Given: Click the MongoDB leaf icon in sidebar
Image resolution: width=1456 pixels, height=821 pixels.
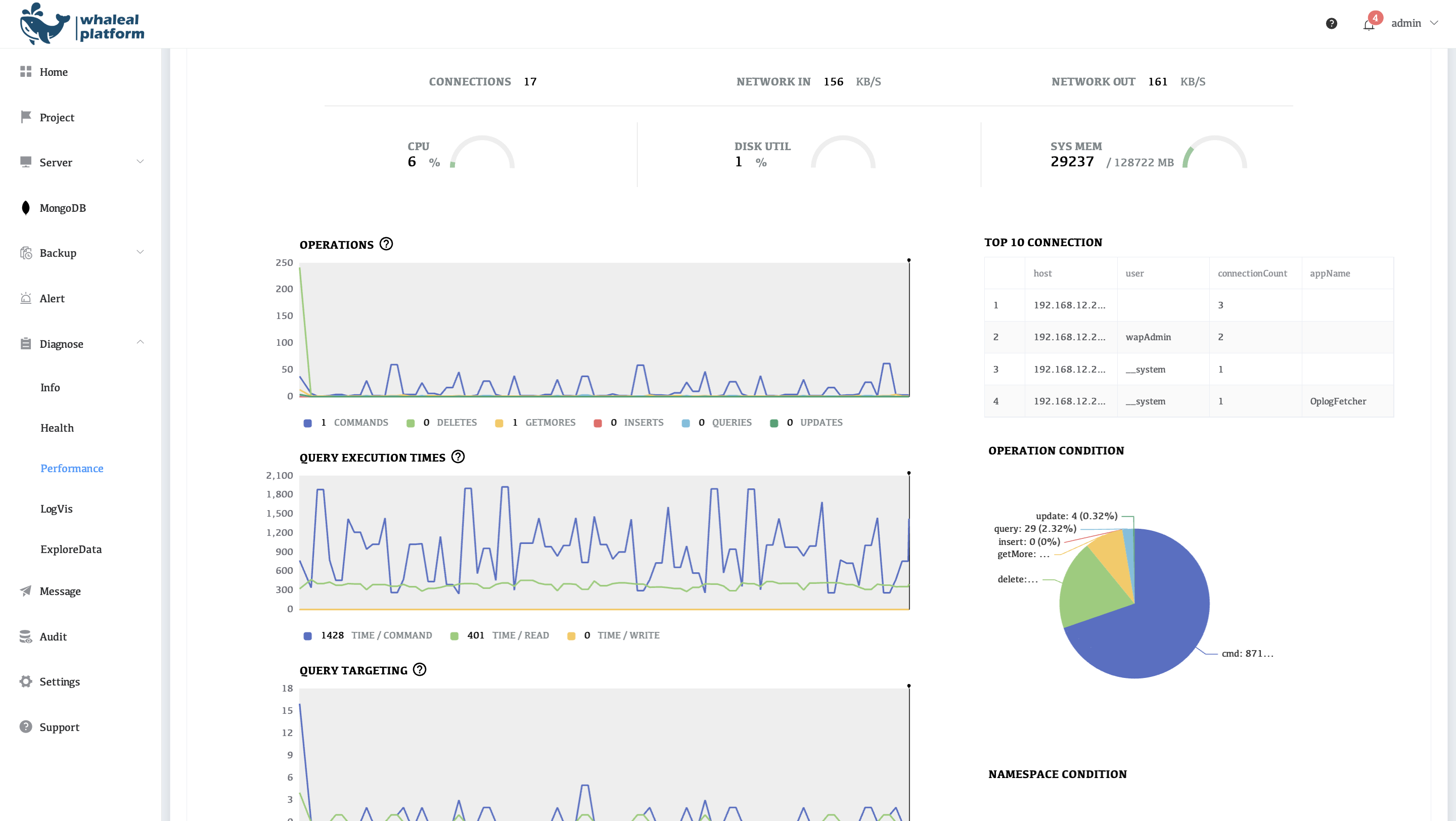Looking at the screenshot, I should (x=25, y=208).
